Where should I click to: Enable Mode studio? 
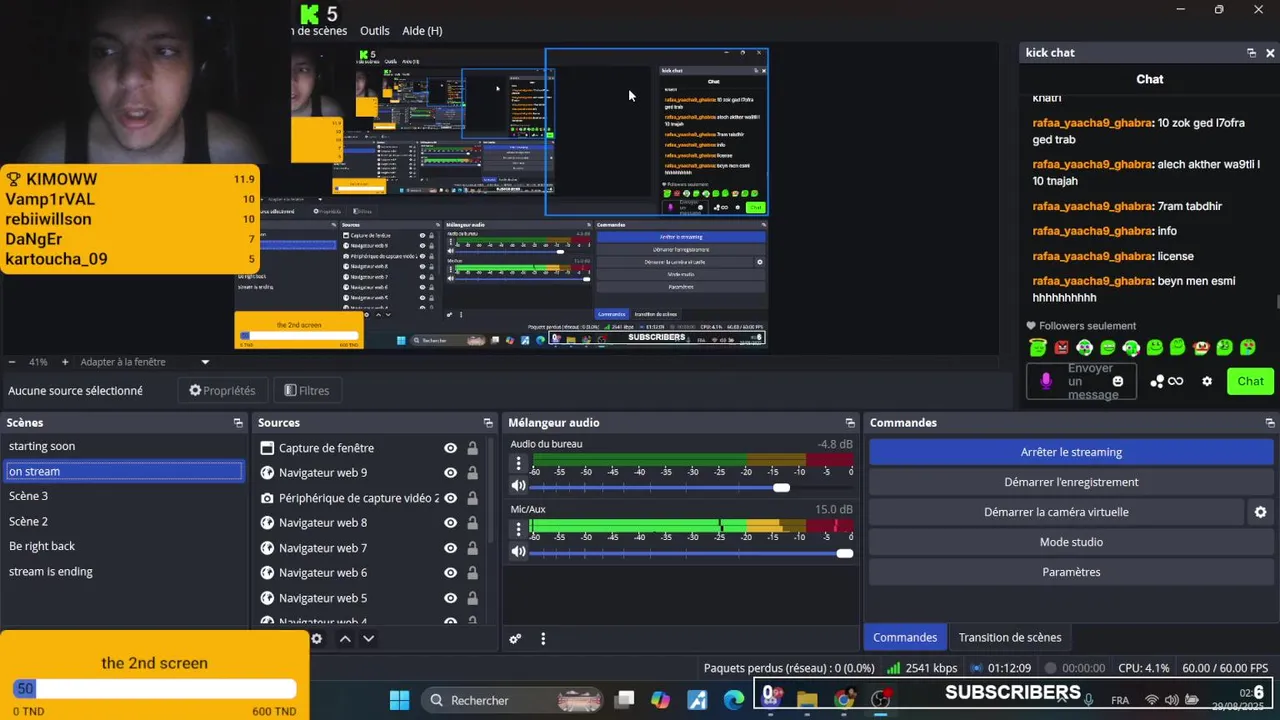pos(1071,542)
